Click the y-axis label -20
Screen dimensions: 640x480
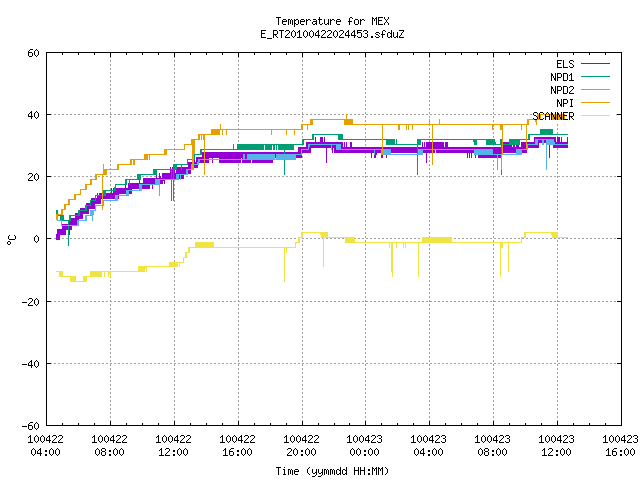pyautogui.click(x=31, y=302)
